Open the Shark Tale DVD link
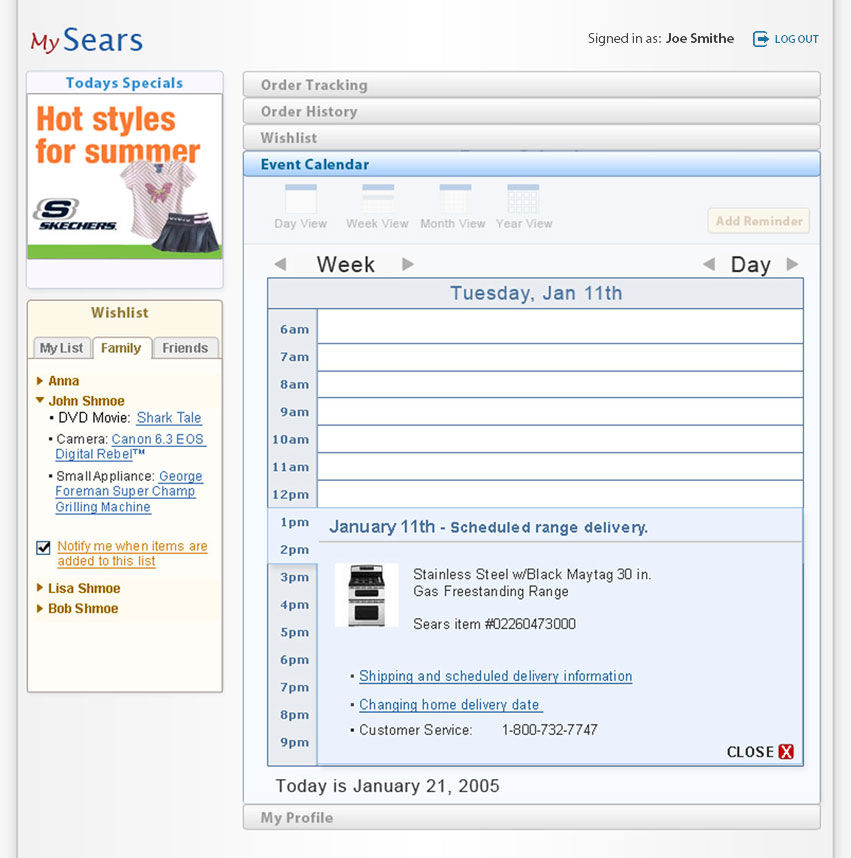The height and width of the screenshot is (858, 851). [168, 418]
